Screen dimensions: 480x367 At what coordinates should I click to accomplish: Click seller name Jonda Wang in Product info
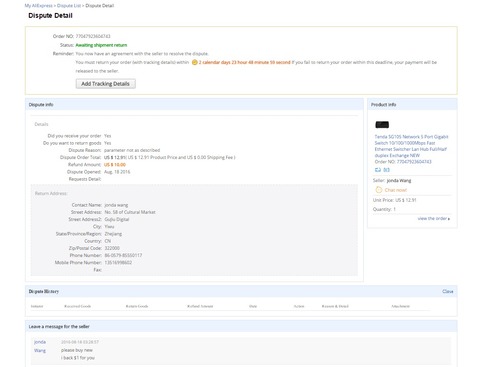click(399, 180)
